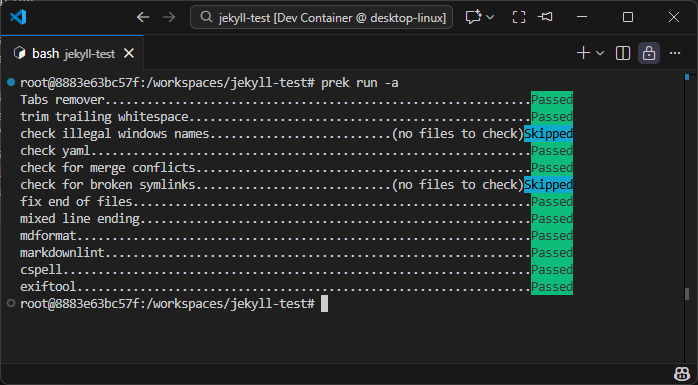
Task: Open the Copilot chat icon in title bar
Action: click(x=474, y=17)
